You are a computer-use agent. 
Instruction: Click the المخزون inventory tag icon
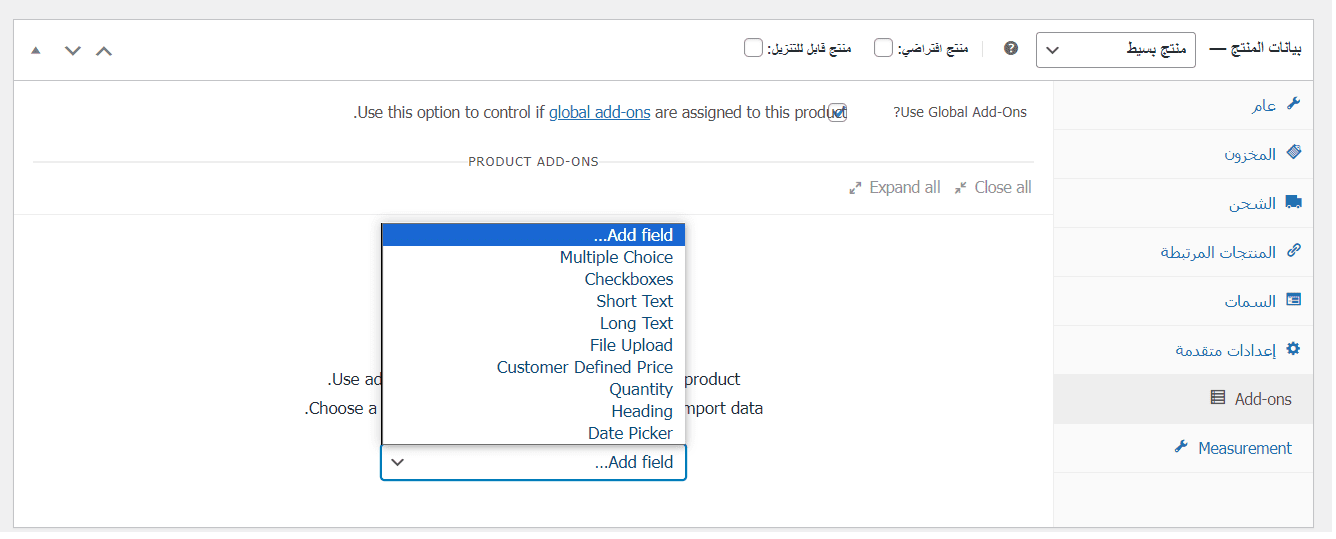click(1293, 153)
